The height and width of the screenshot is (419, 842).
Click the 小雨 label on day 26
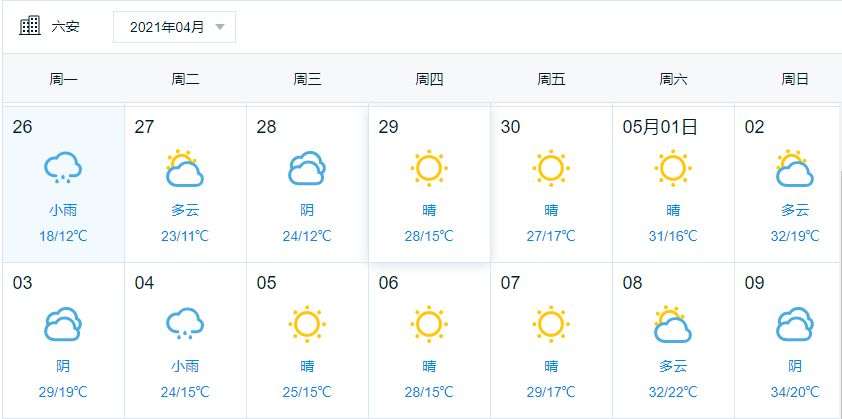click(63, 211)
